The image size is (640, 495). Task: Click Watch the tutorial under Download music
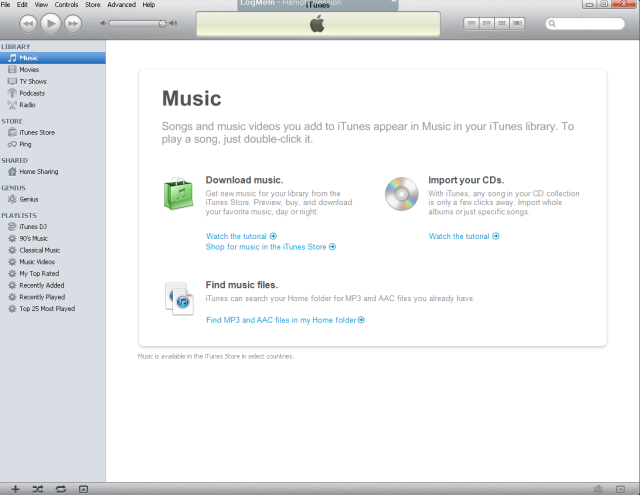[x=241, y=236]
